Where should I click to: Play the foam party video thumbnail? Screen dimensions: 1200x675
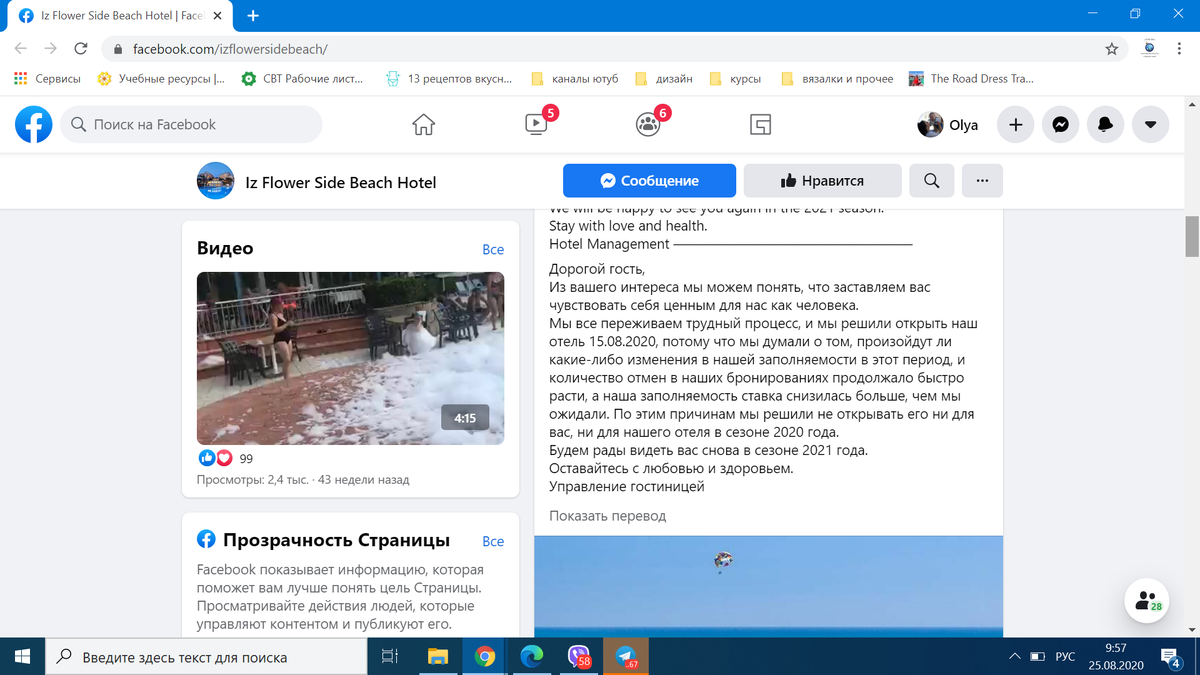click(x=350, y=358)
